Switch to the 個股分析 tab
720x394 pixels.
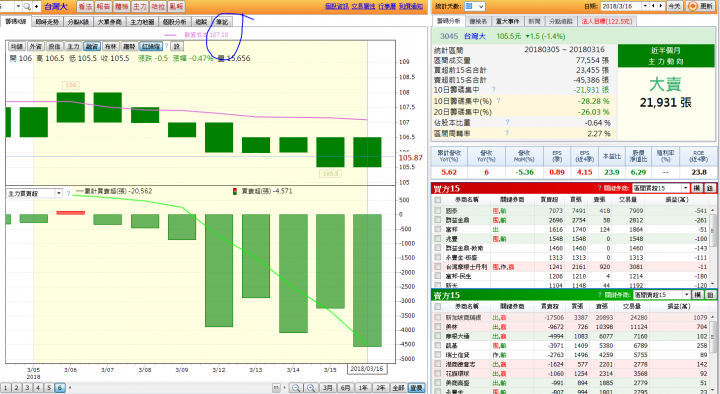(174, 22)
